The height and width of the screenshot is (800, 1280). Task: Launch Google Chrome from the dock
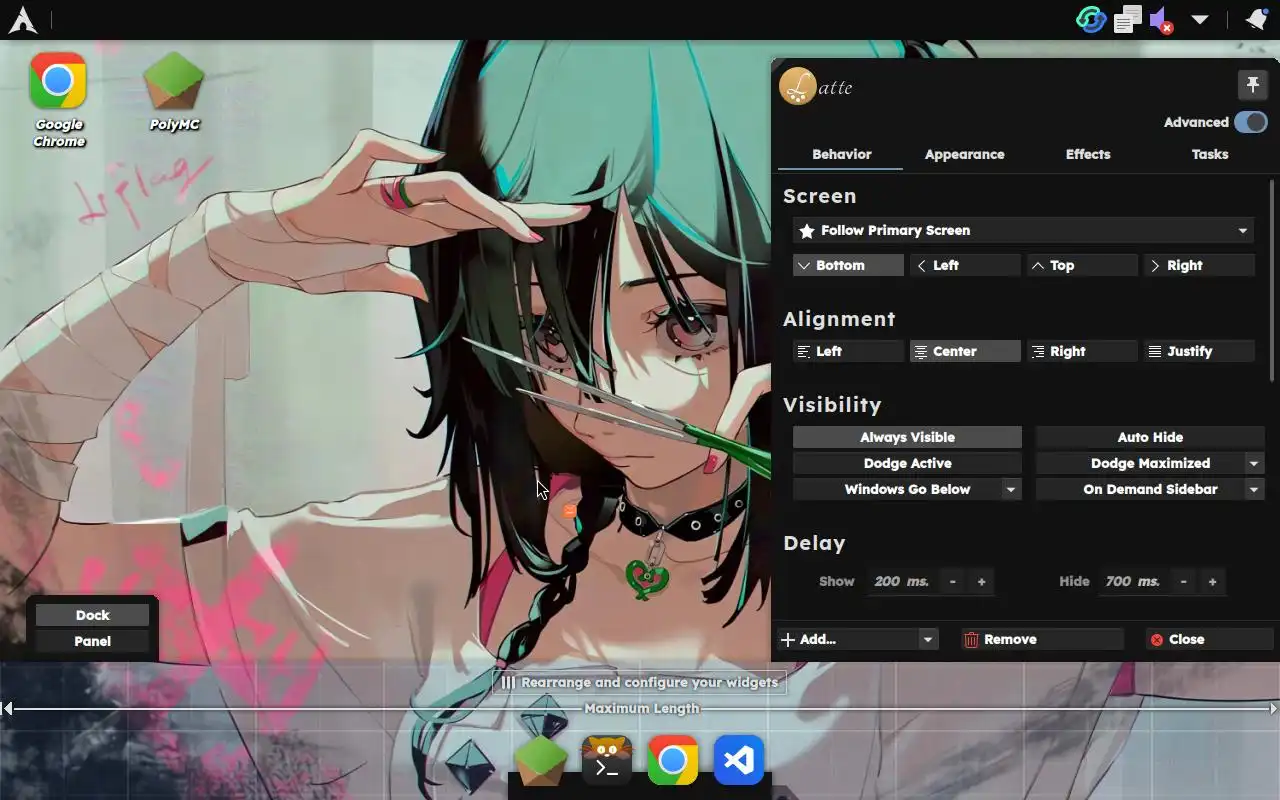point(673,761)
